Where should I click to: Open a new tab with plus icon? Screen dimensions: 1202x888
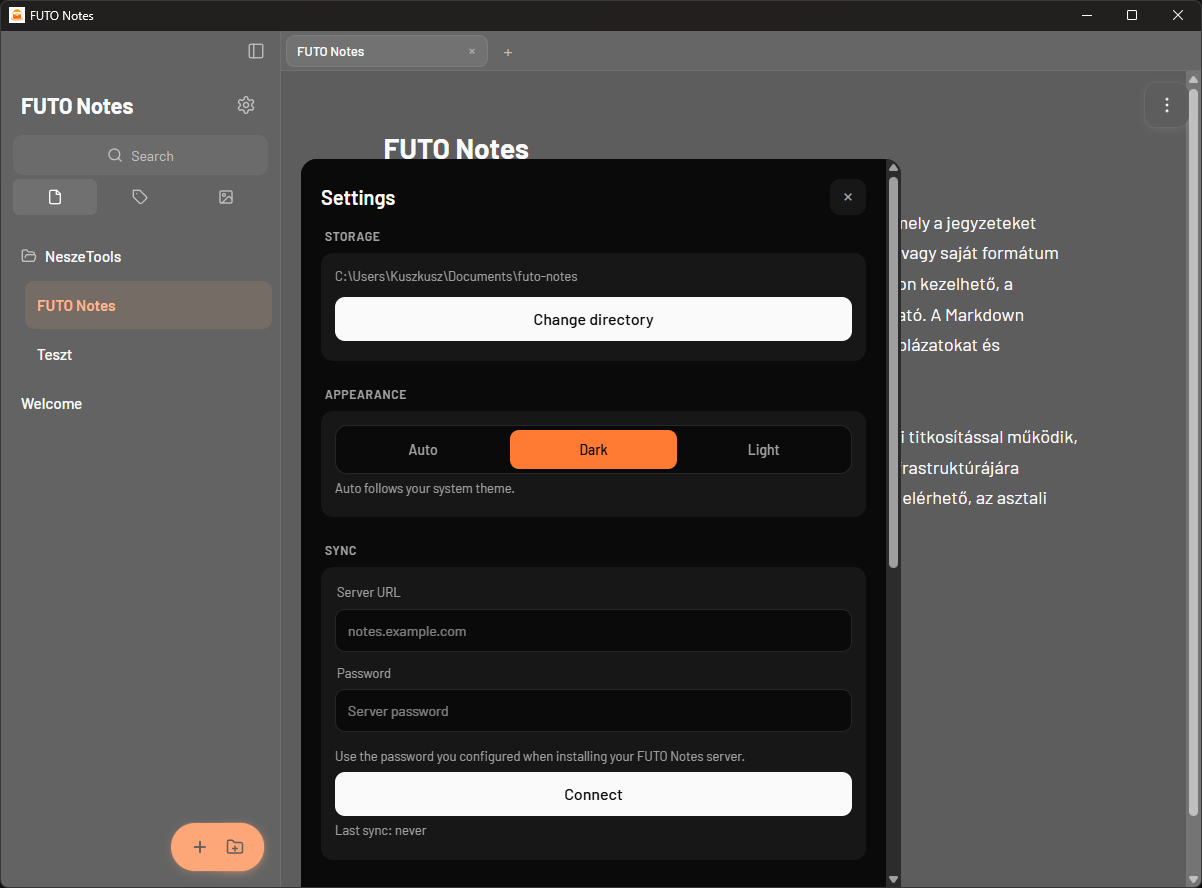[x=508, y=52]
